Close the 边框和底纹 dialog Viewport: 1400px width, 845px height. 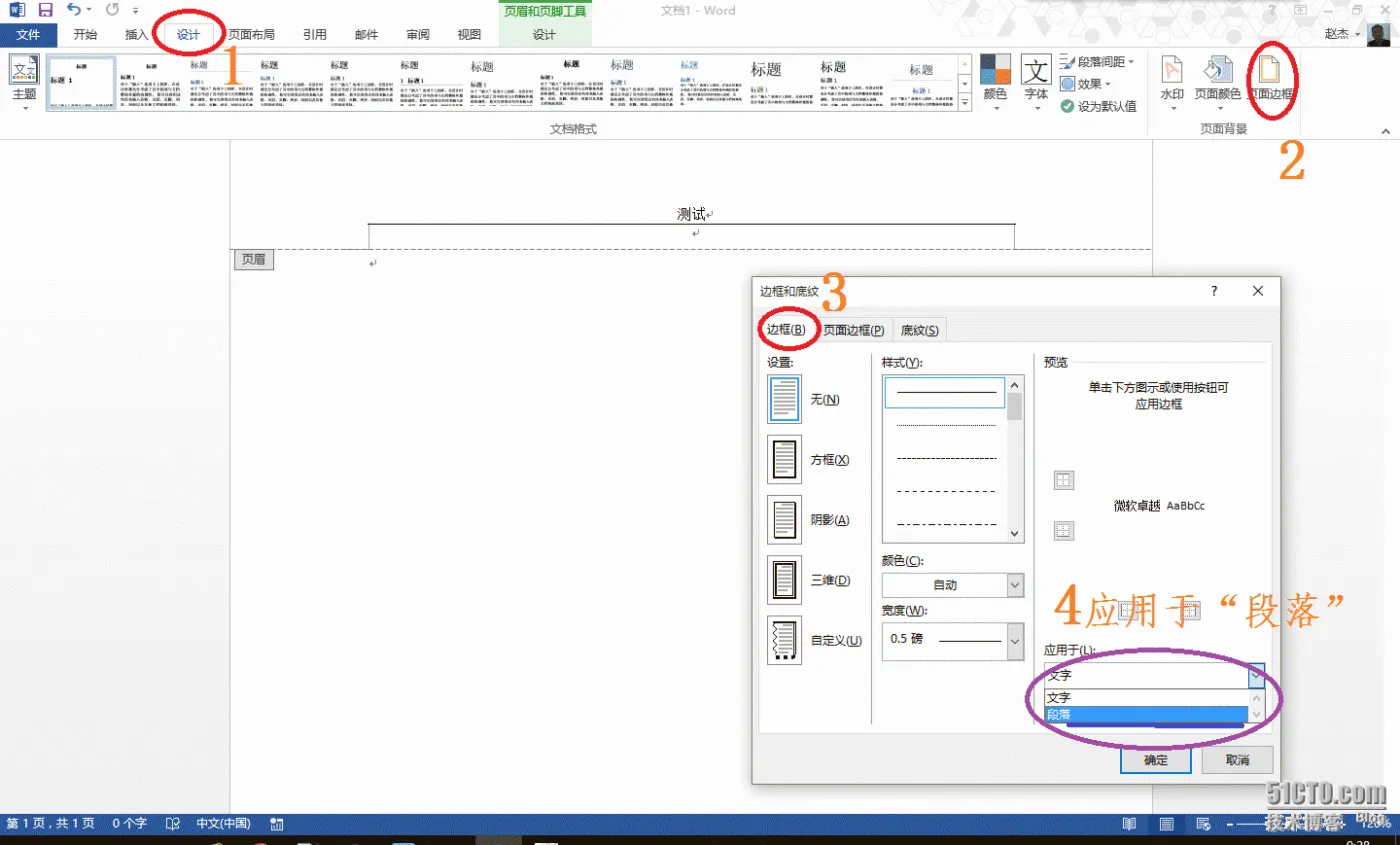[x=1259, y=291]
